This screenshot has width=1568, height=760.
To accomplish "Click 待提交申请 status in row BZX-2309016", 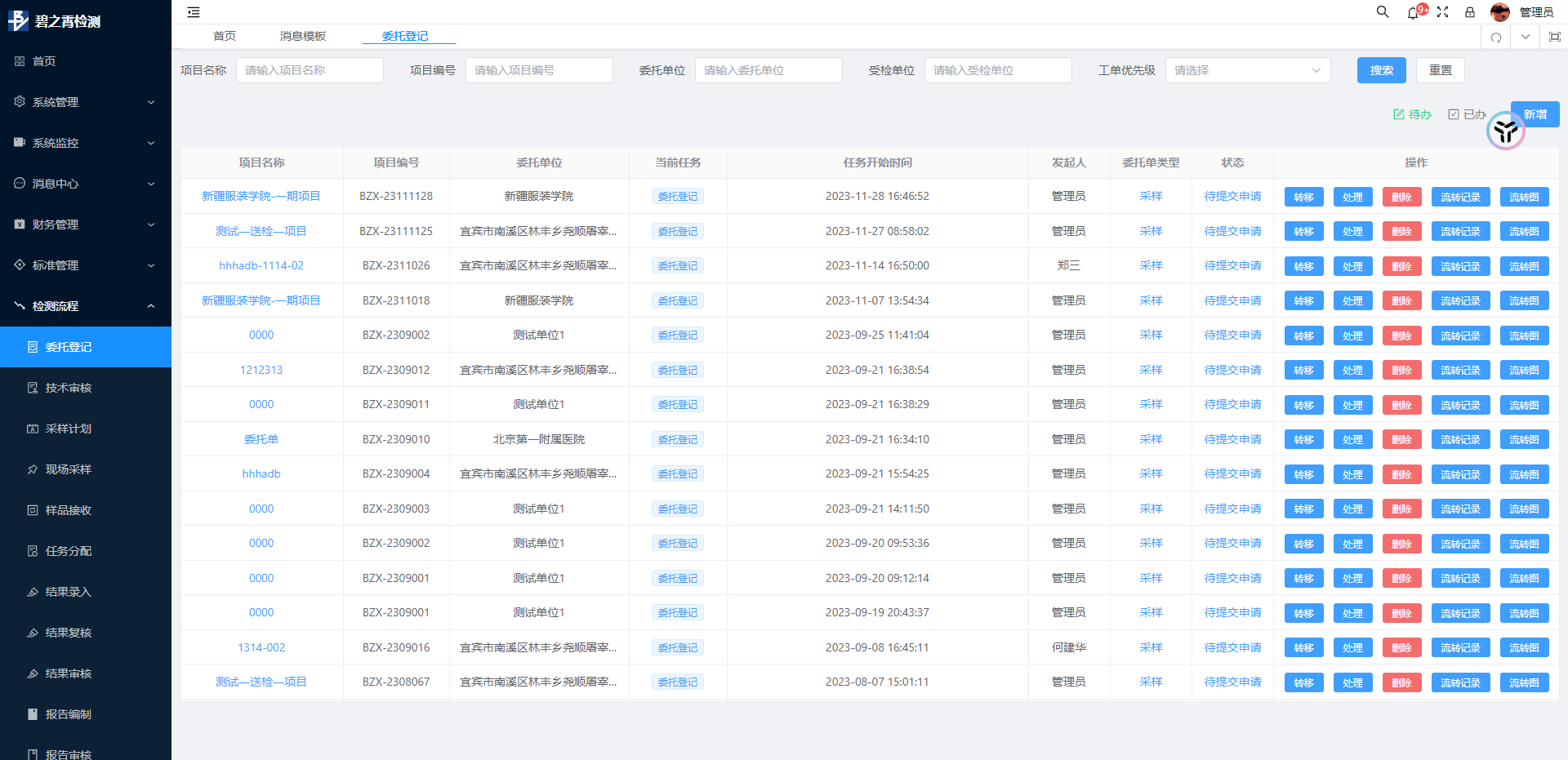I will (1232, 647).
